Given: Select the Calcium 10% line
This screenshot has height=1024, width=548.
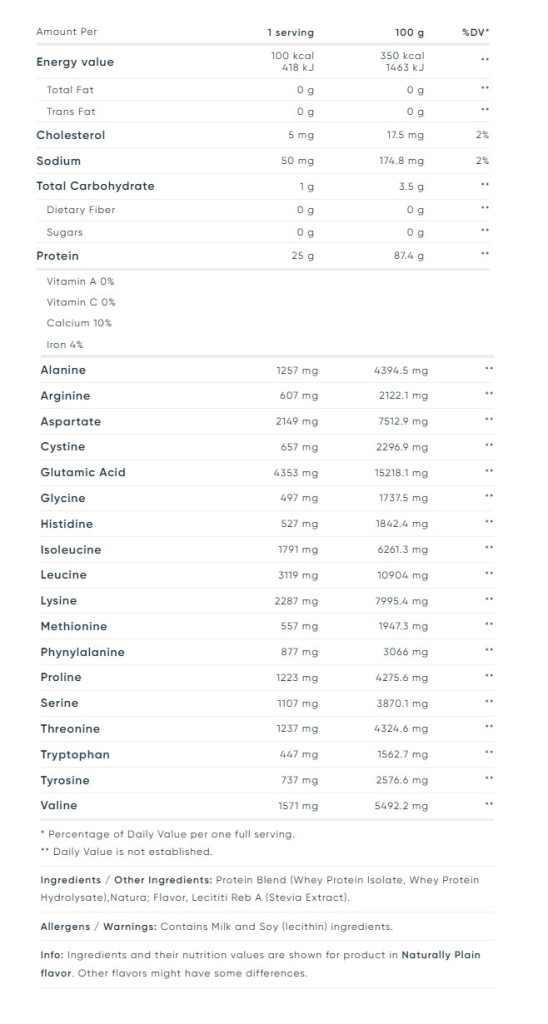Looking at the screenshot, I should click(x=79, y=323).
